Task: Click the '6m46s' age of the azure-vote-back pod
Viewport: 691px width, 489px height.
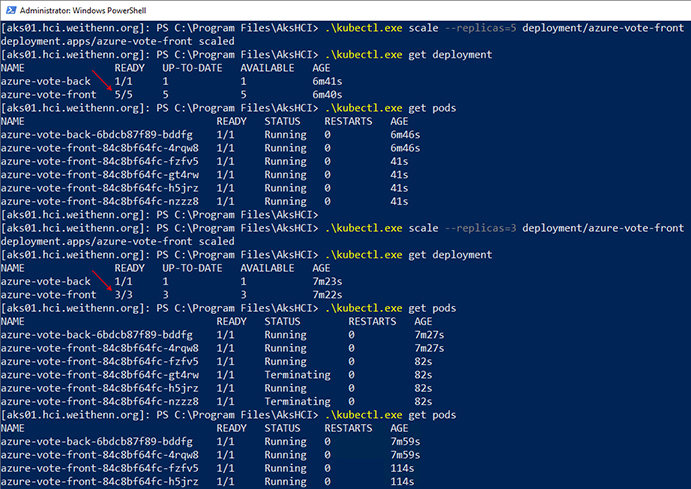Action: point(405,135)
